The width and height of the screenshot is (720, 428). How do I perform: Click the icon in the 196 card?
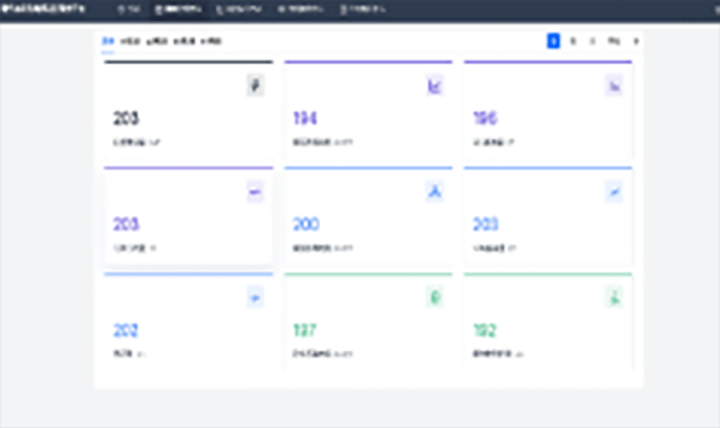pos(614,87)
